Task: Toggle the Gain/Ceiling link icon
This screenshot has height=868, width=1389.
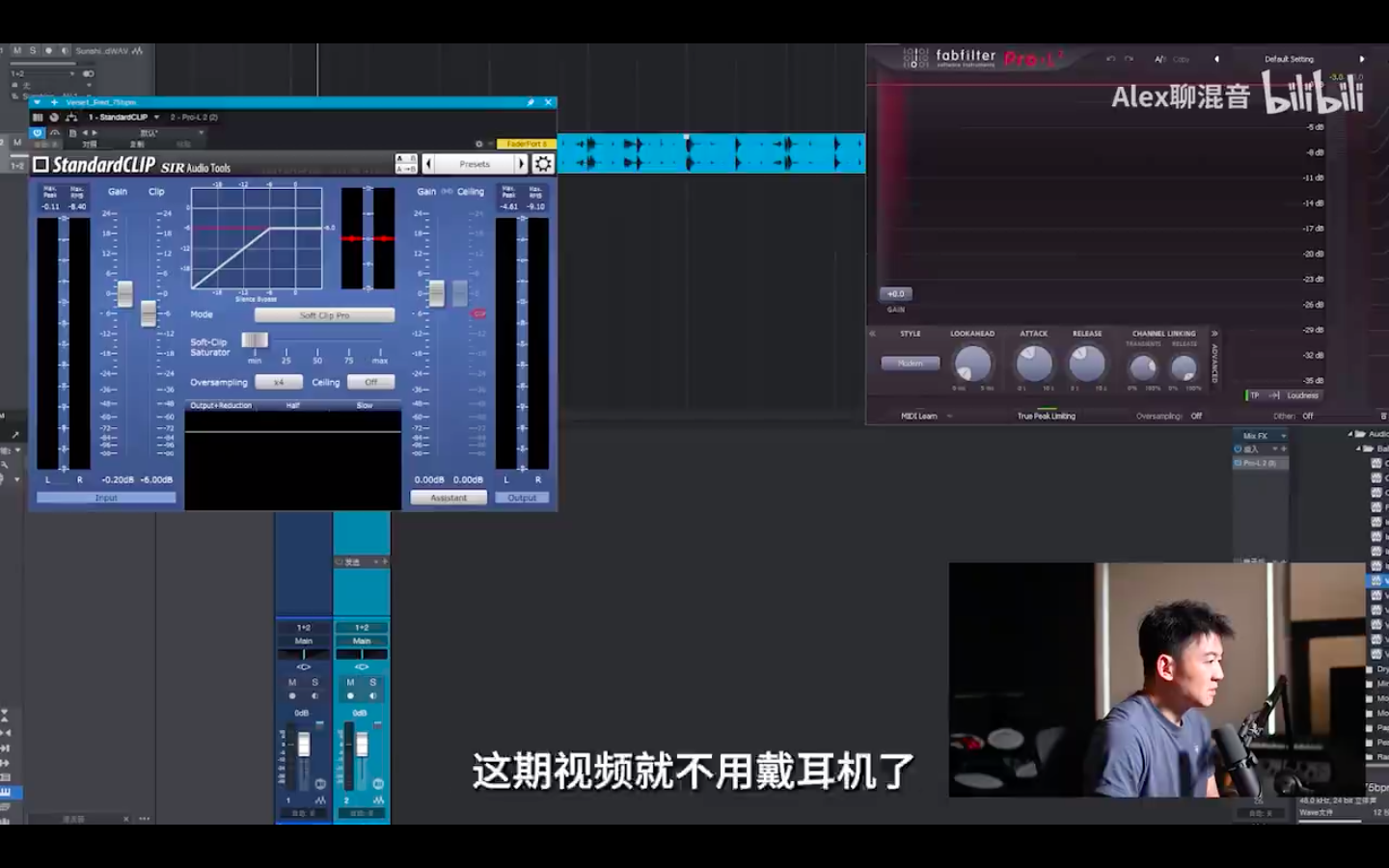Action: click(448, 191)
